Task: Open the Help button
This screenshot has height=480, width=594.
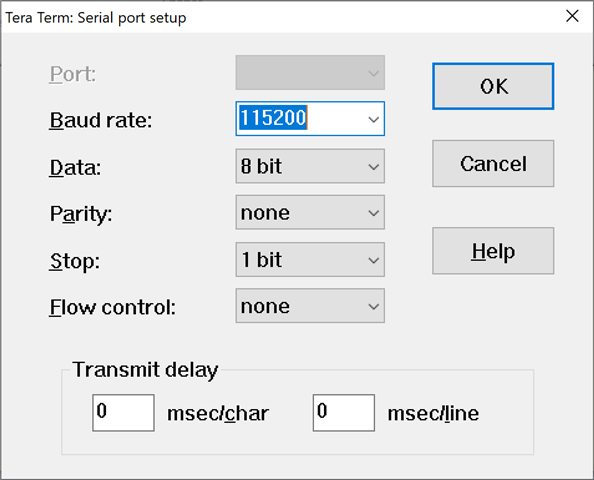Action: pyautogui.click(x=493, y=251)
